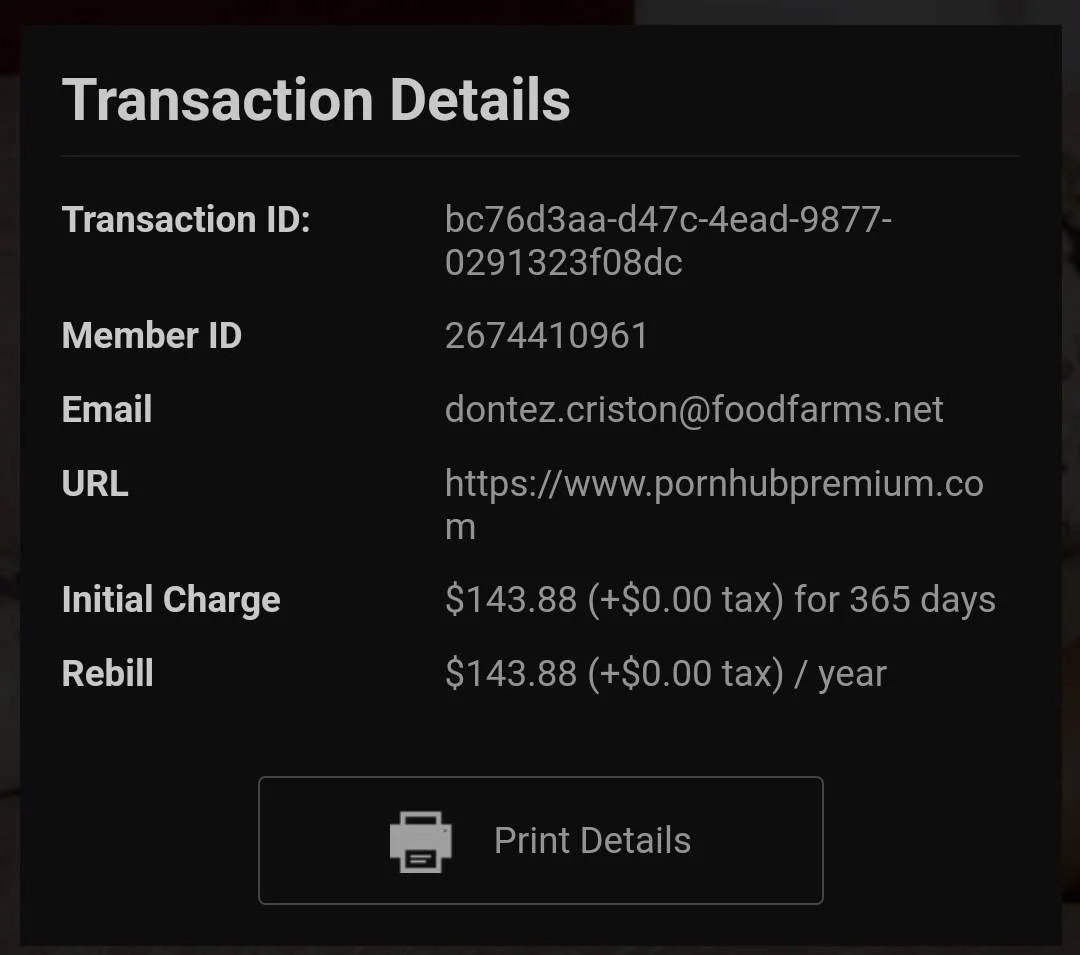This screenshot has width=1080, height=955.
Task: Click the Rebill amount per year
Action: 665,673
